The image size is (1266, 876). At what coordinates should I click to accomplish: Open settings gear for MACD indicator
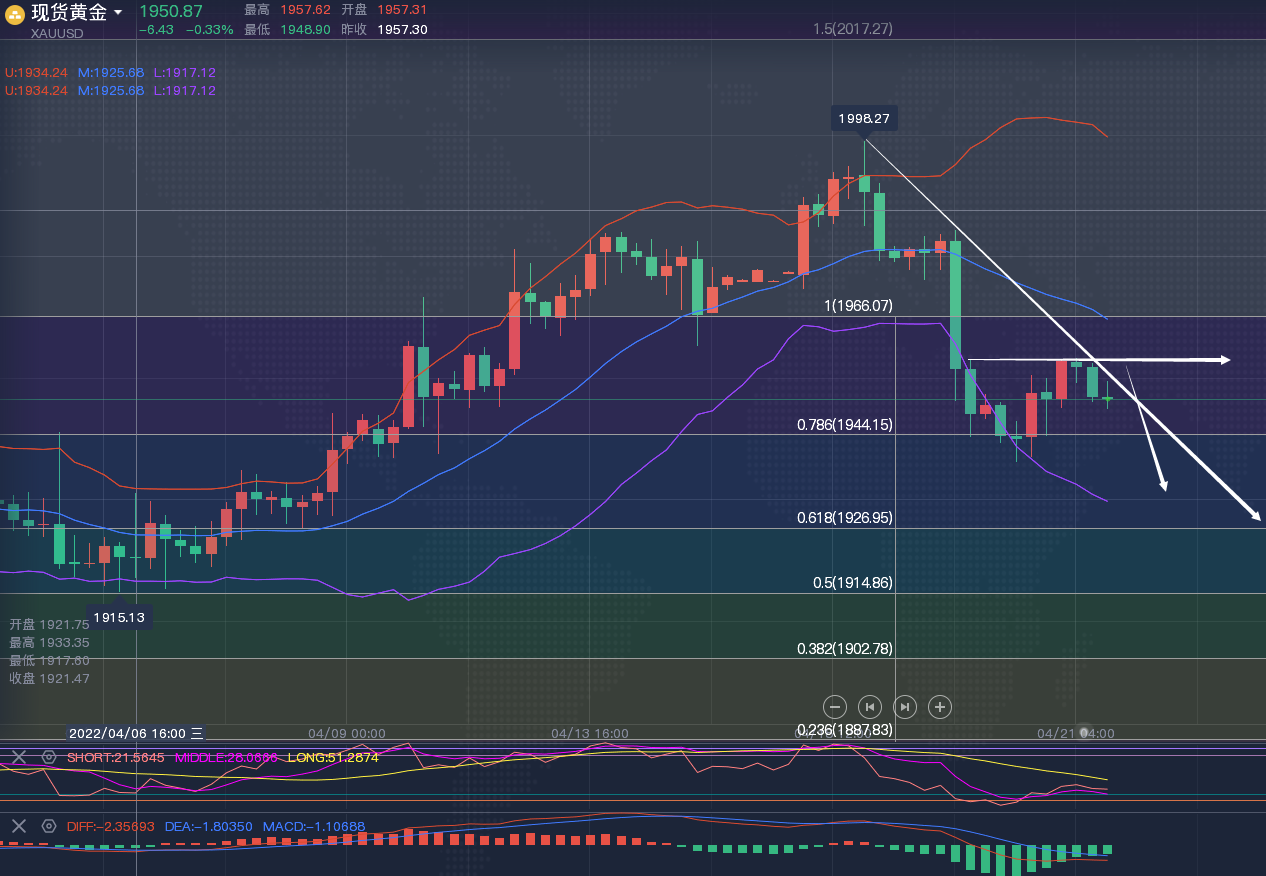click(x=48, y=826)
